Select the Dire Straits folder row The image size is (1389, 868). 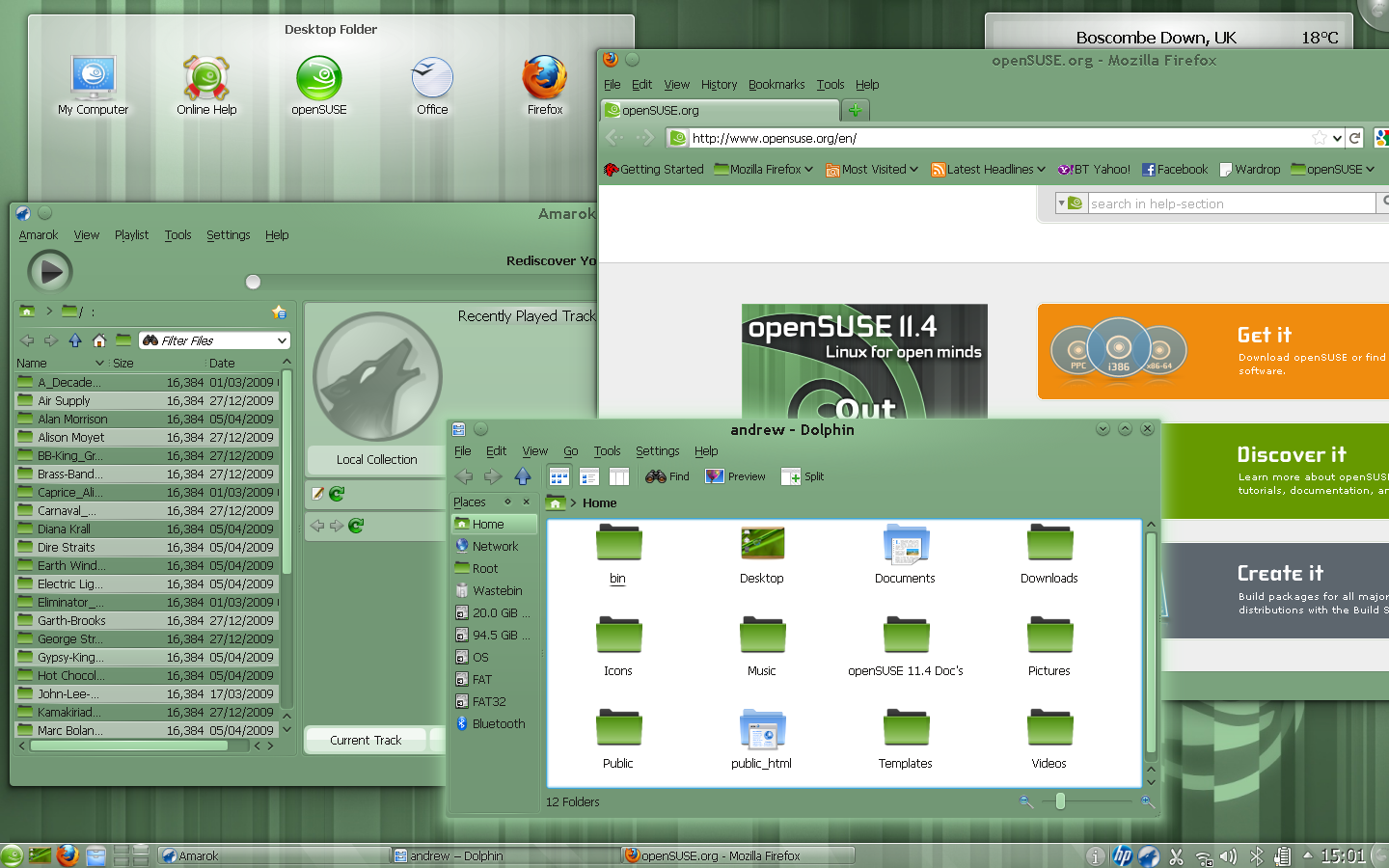pos(147,547)
